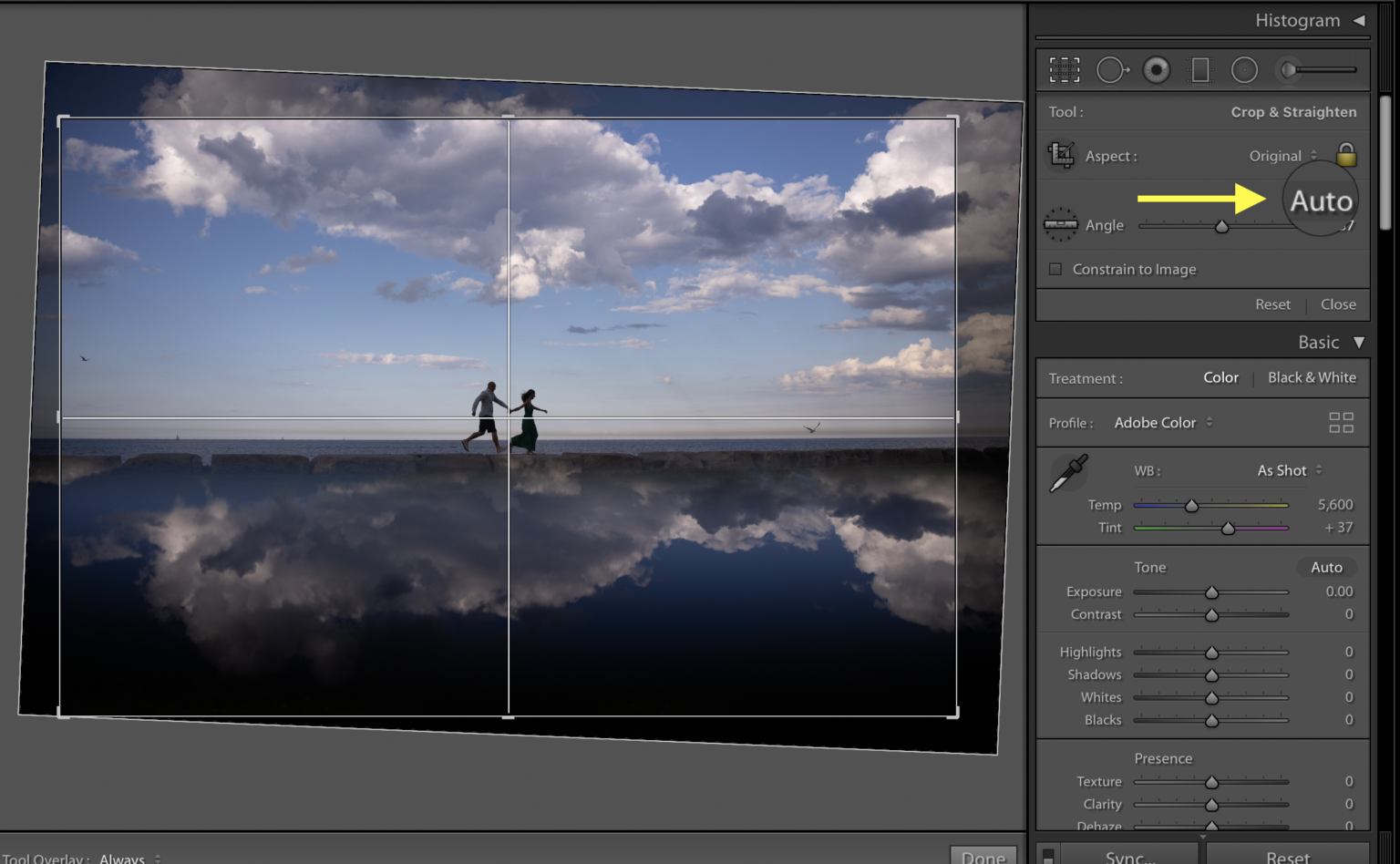Open the Radial Filter tool
Screen dimensions: 1400x864
1244,69
